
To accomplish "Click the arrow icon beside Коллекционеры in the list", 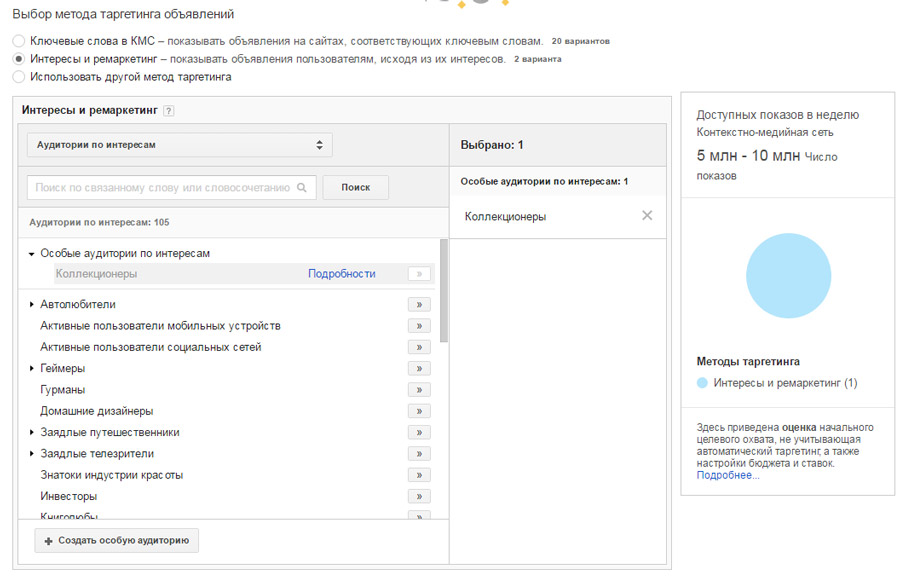I will pyautogui.click(x=420, y=273).
